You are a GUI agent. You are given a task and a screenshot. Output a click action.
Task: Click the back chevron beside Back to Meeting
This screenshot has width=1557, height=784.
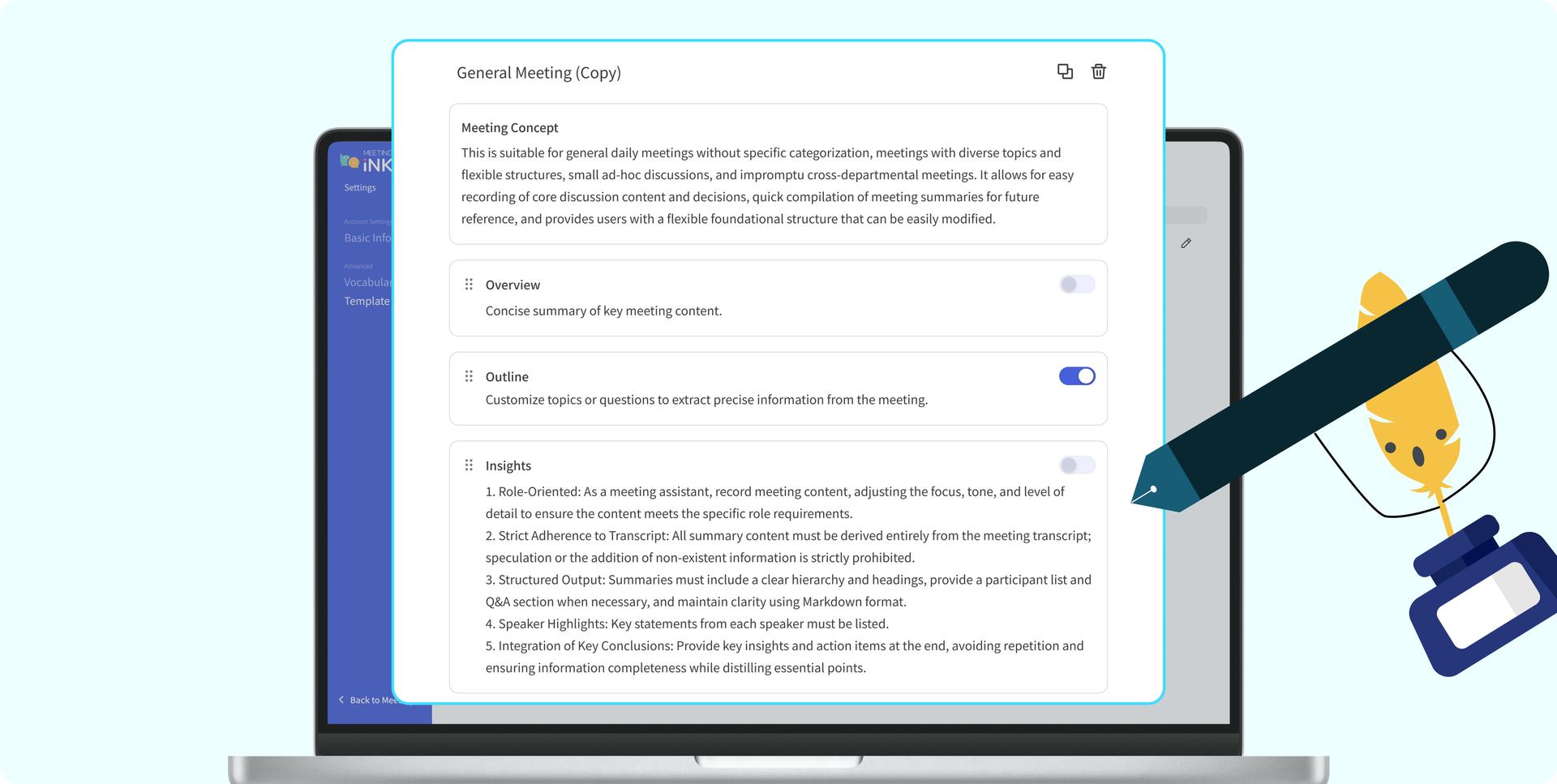(x=341, y=699)
